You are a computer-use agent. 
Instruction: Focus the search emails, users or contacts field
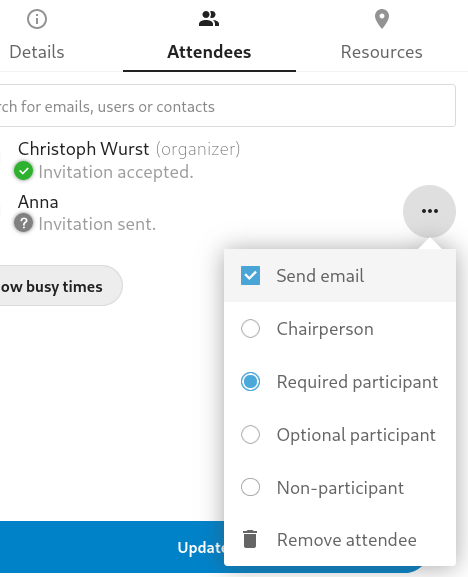[x=227, y=106]
